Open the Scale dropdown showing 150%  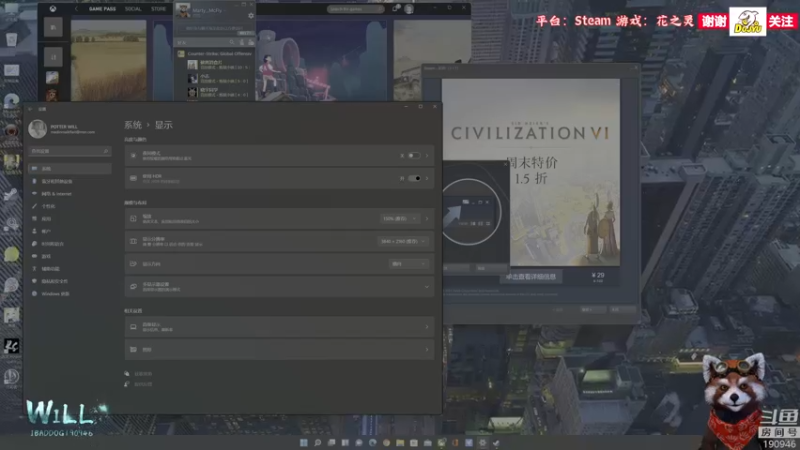pos(399,218)
